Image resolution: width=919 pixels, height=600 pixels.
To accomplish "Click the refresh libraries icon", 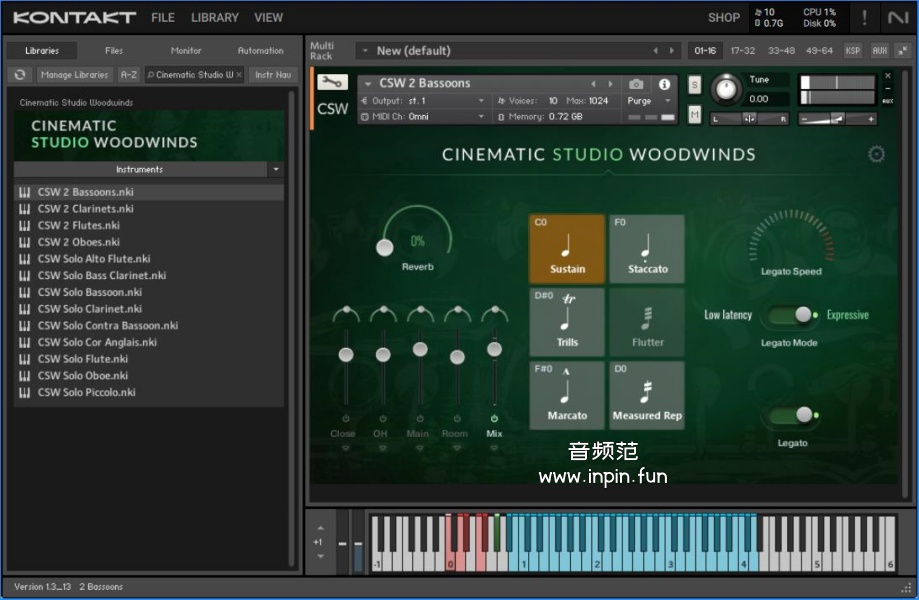I will coord(20,75).
